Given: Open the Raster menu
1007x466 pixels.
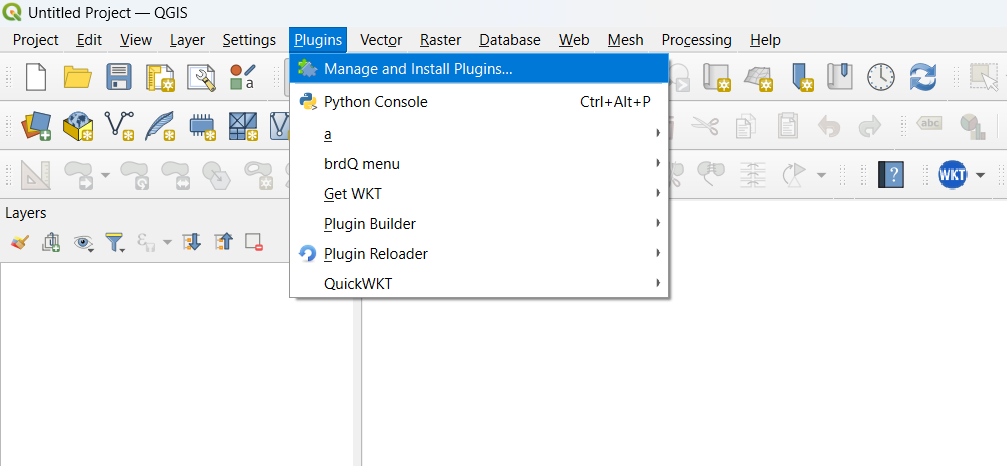Looking at the screenshot, I should tap(441, 40).
